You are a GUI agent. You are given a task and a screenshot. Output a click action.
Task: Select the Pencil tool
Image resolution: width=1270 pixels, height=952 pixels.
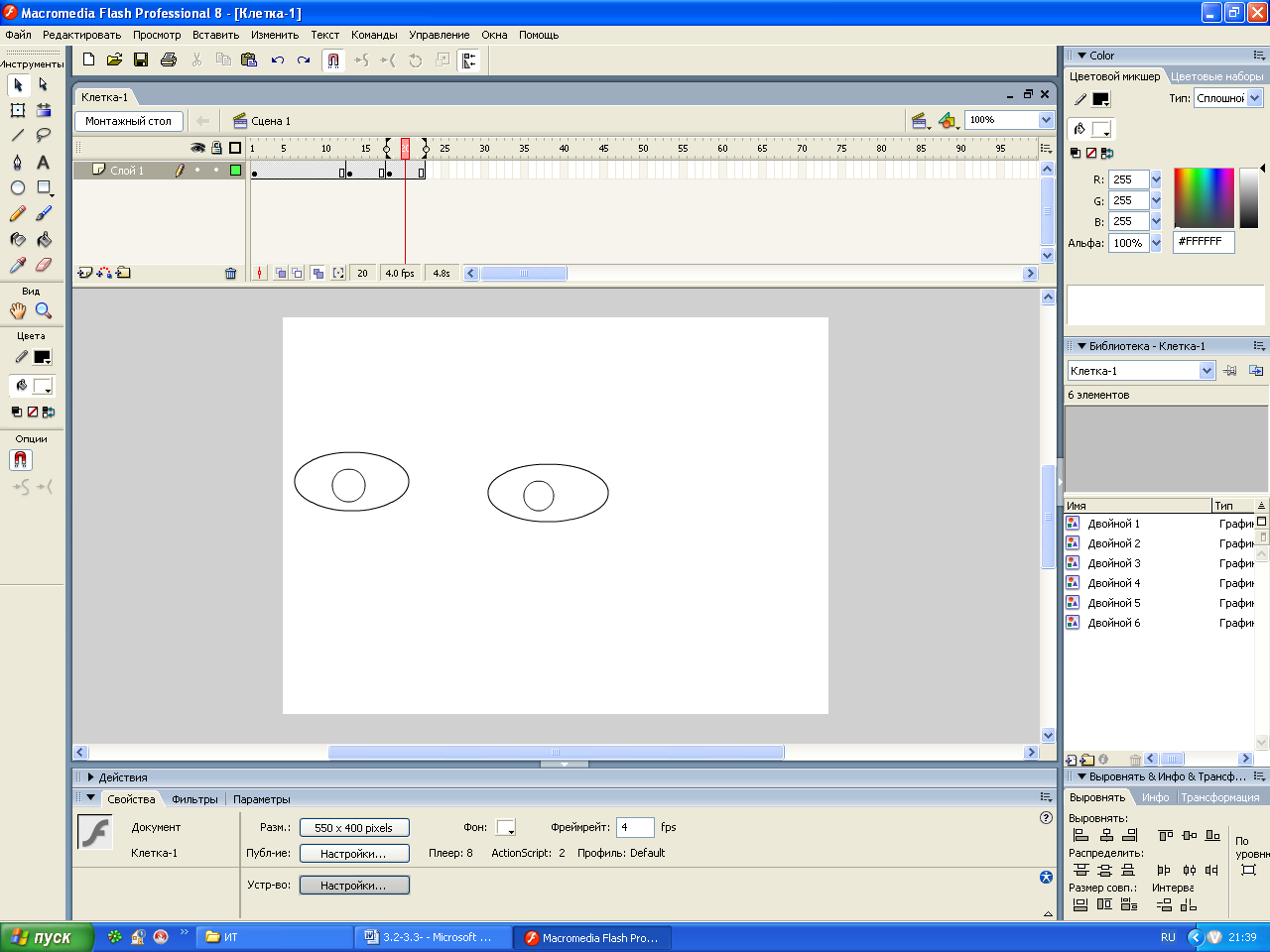(18, 213)
